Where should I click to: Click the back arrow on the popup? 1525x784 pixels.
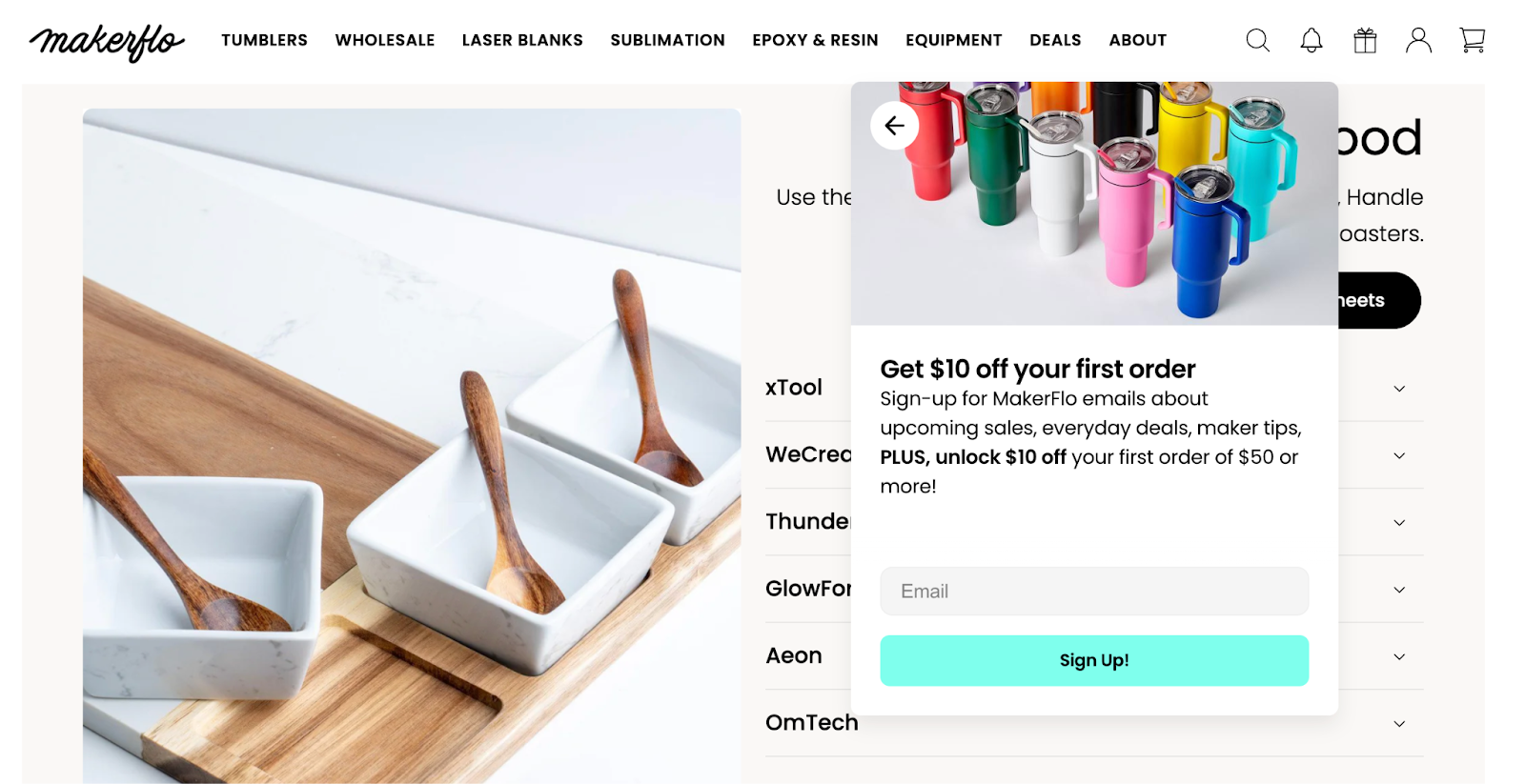coord(894,126)
